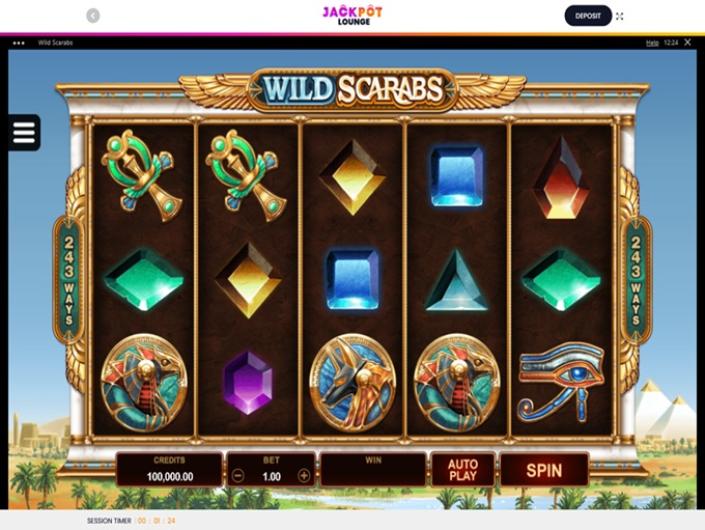Open the hamburger menu on the left side
This screenshot has height=530, width=705.
[x=24, y=133]
